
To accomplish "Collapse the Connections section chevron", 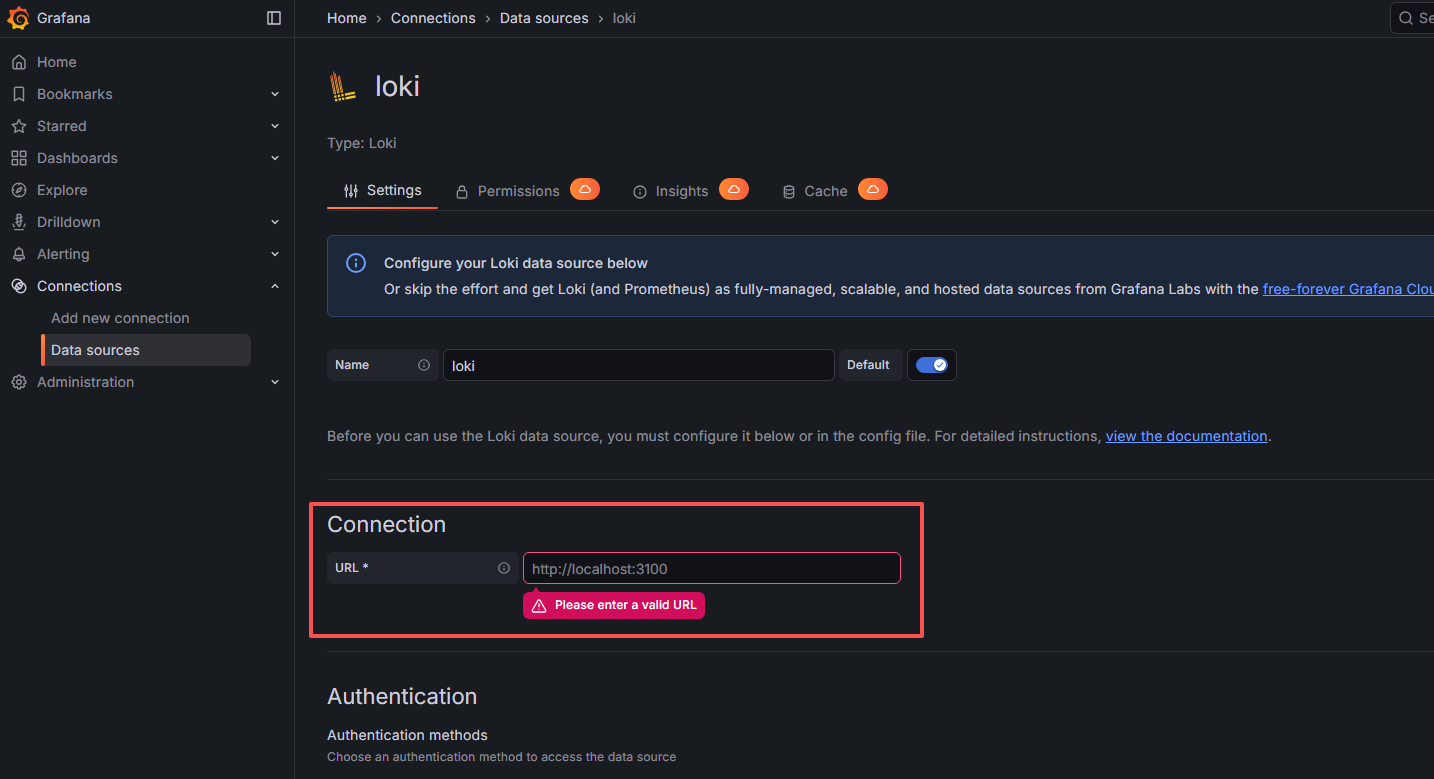I will coord(275,286).
